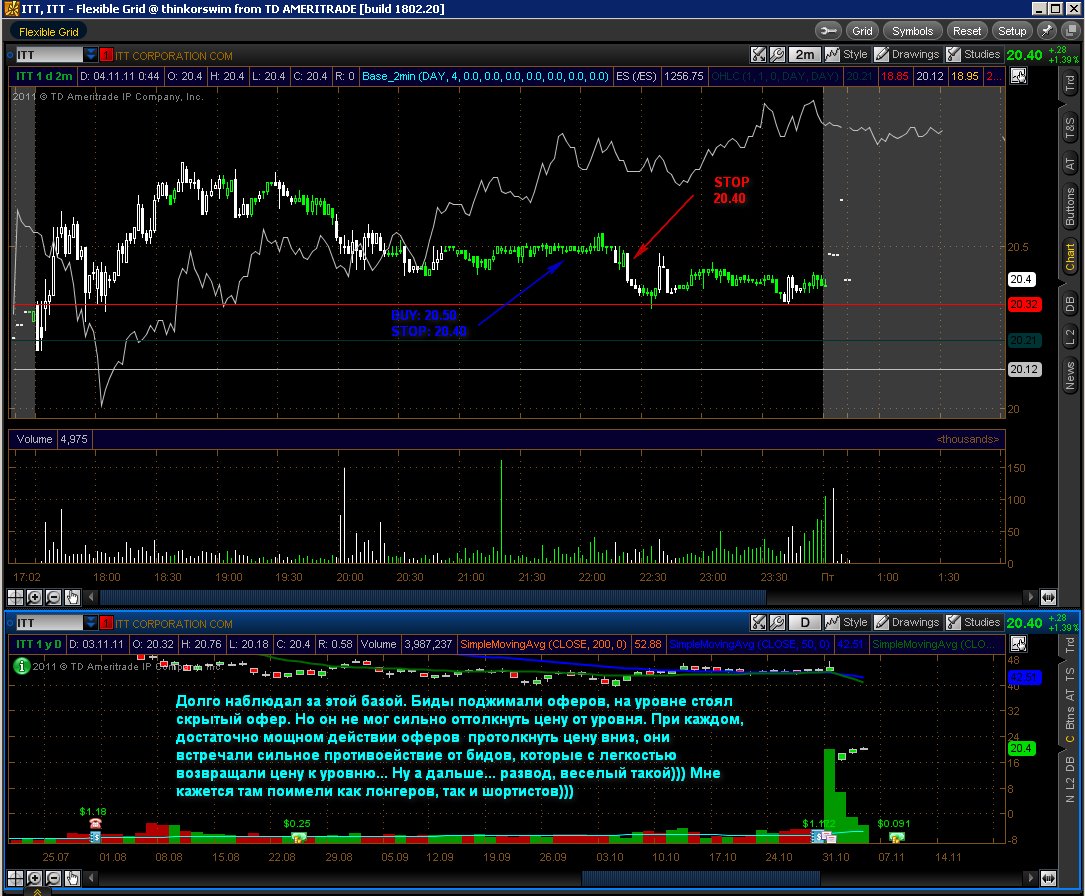Open lower chart's quick study flask icon
Screen dimensions: 1085x896
[759, 623]
